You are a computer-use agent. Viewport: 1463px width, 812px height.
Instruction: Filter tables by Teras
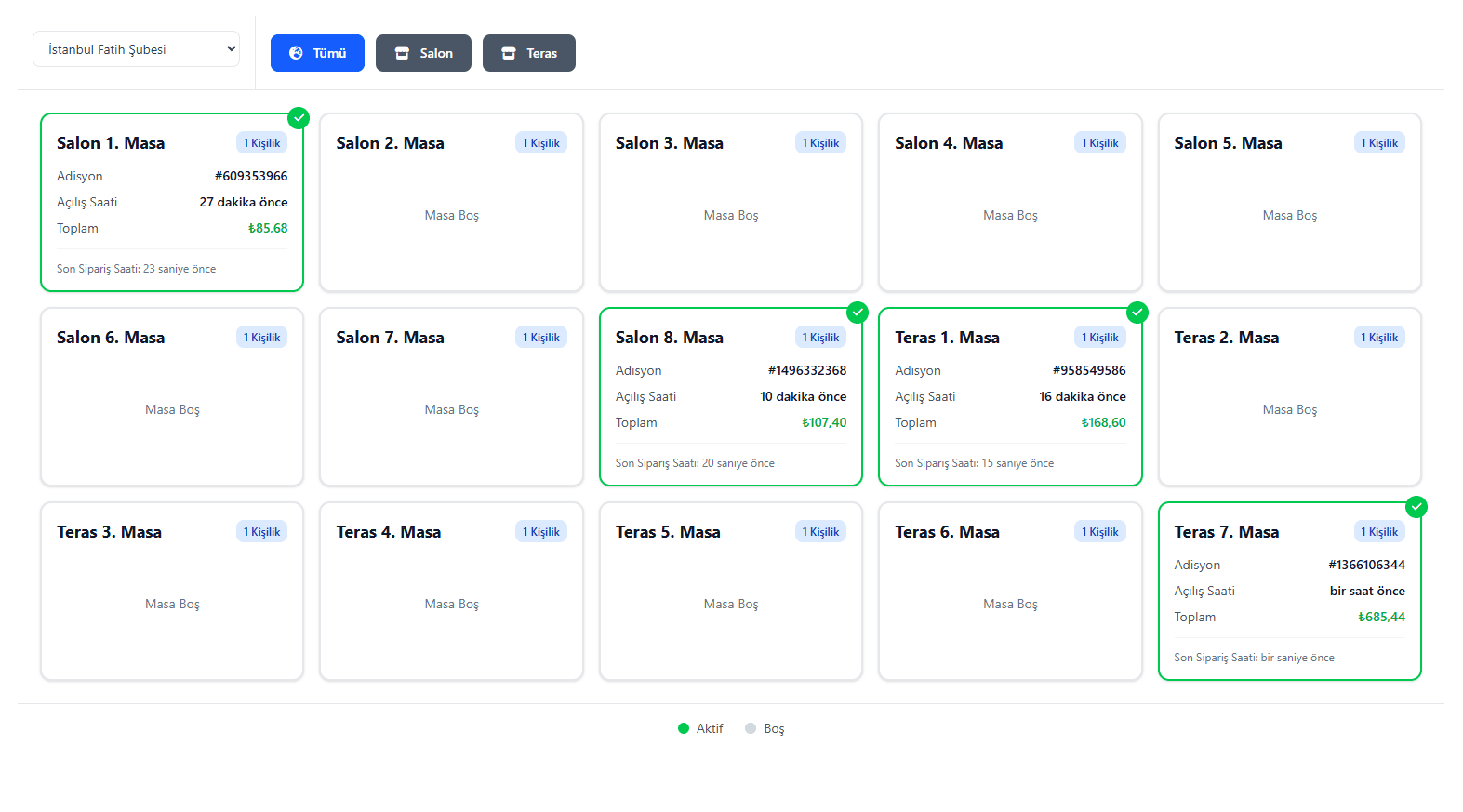coord(528,53)
